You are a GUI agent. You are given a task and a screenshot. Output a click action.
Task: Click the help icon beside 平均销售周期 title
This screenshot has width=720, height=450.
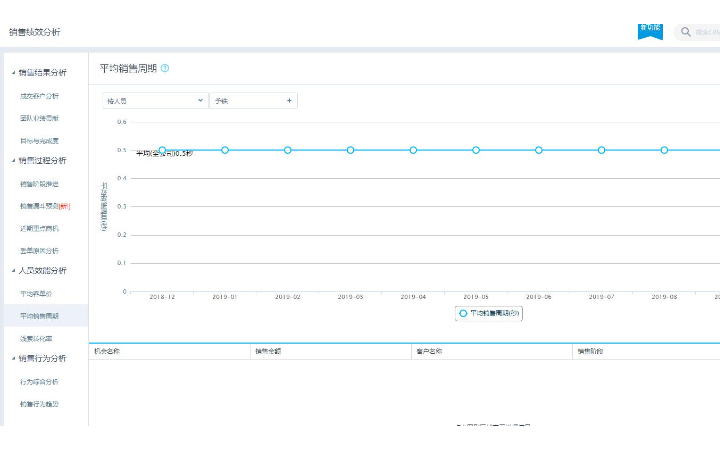[x=165, y=68]
